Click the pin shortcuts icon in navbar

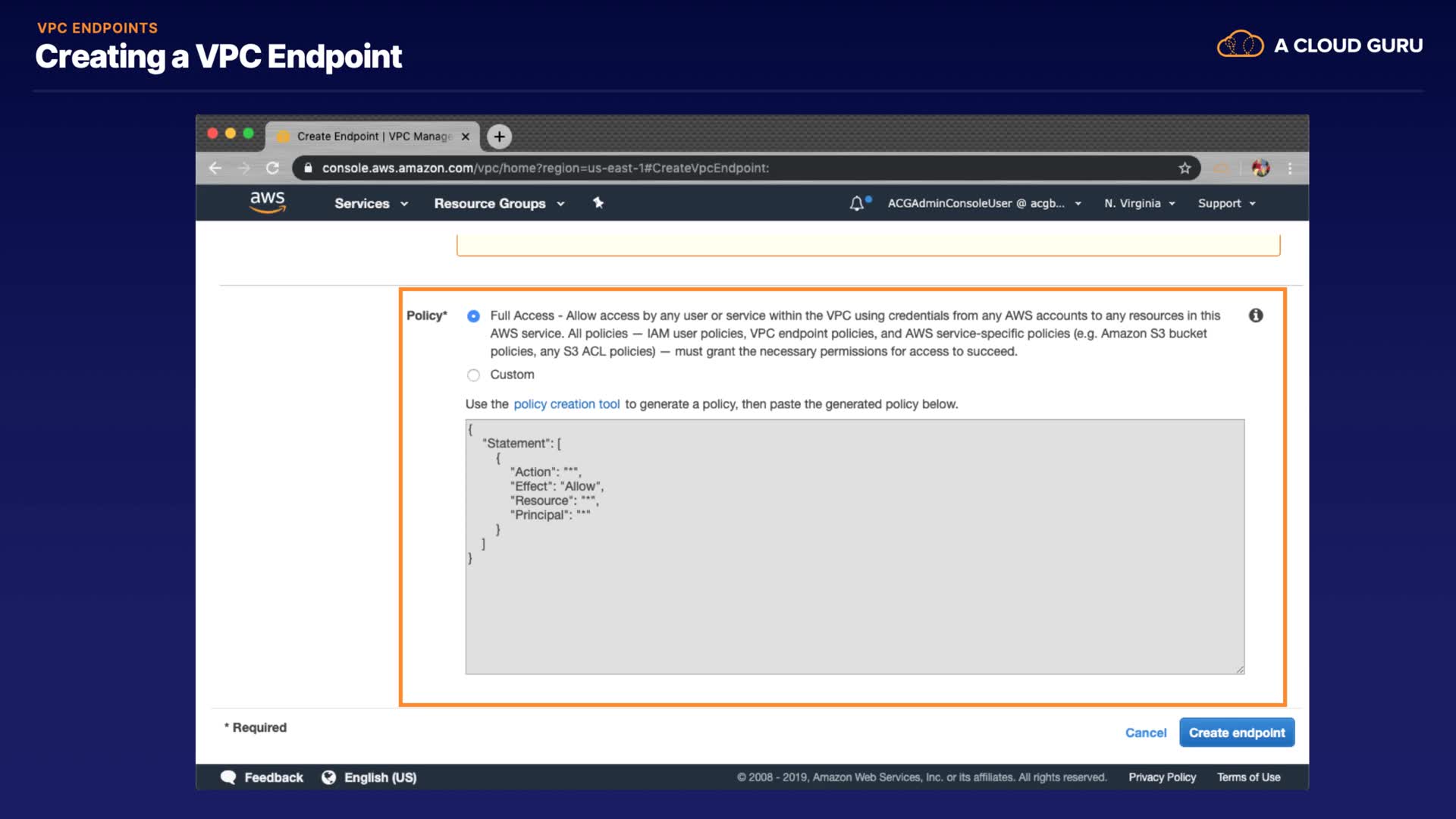click(x=598, y=202)
